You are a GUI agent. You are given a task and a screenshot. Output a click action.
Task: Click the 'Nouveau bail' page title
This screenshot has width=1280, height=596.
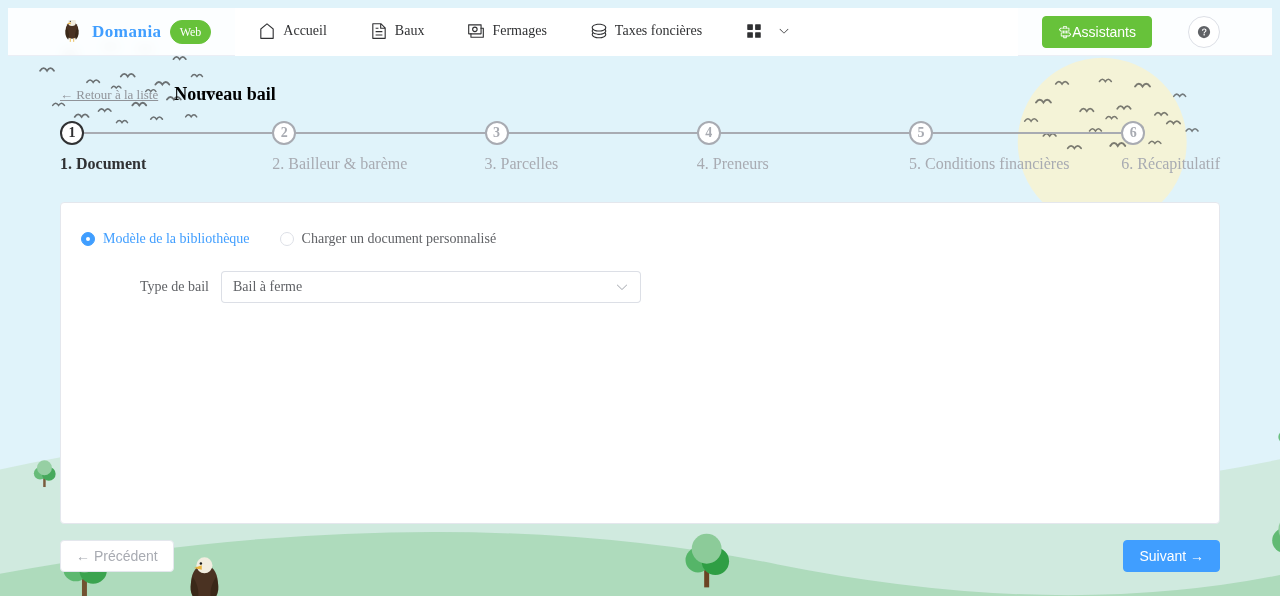coord(225,94)
